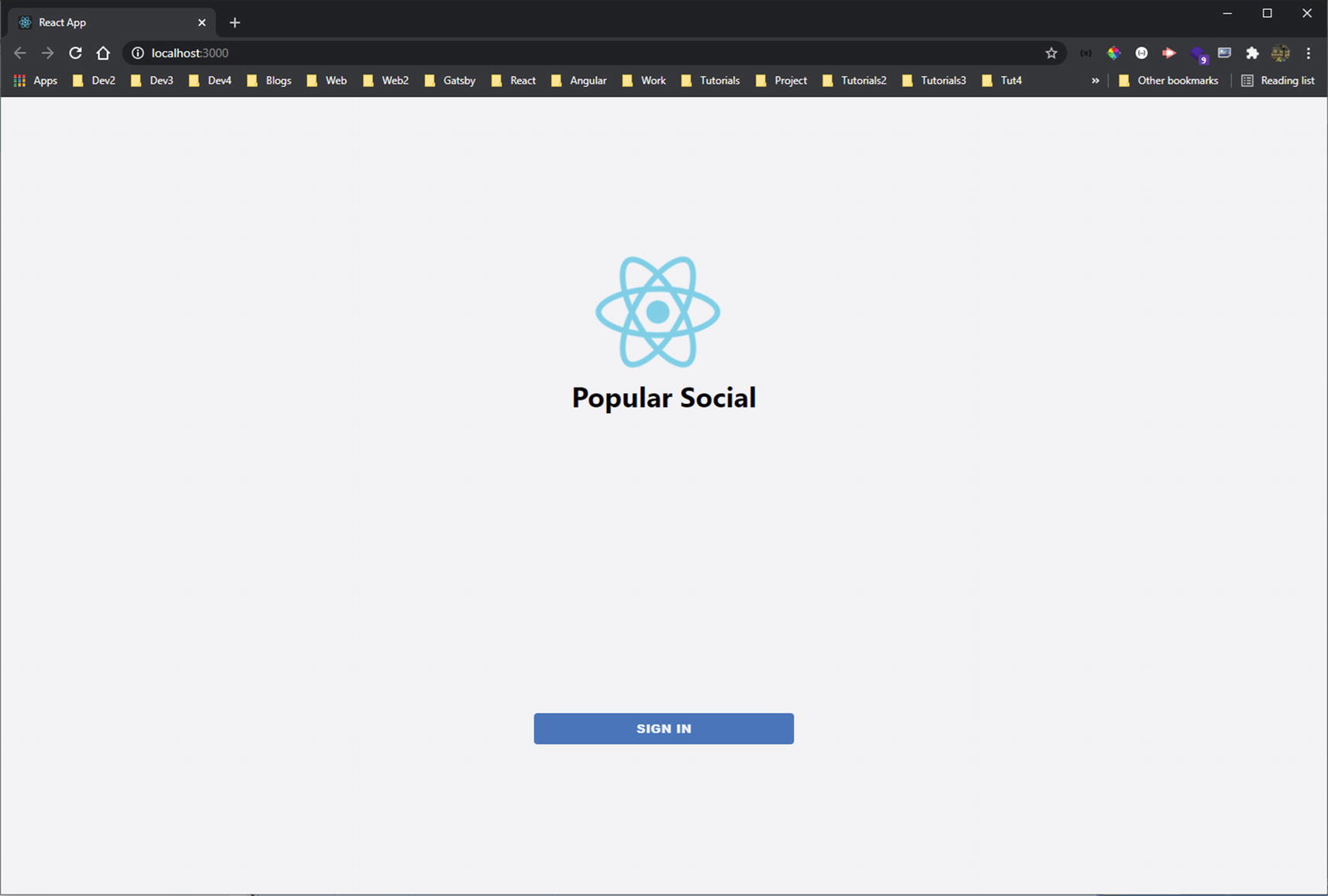Viewport: 1328px width, 896px height.
Task: Open the React bookmarks folder
Action: pos(513,81)
